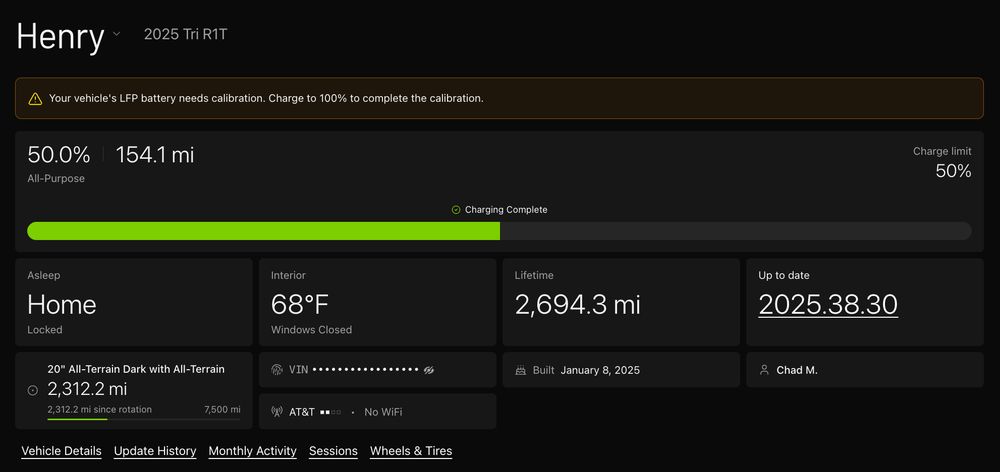Click software version 2025.38.30 link
The height and width of the screenshot is (472, 1000).
coord(828,304)
